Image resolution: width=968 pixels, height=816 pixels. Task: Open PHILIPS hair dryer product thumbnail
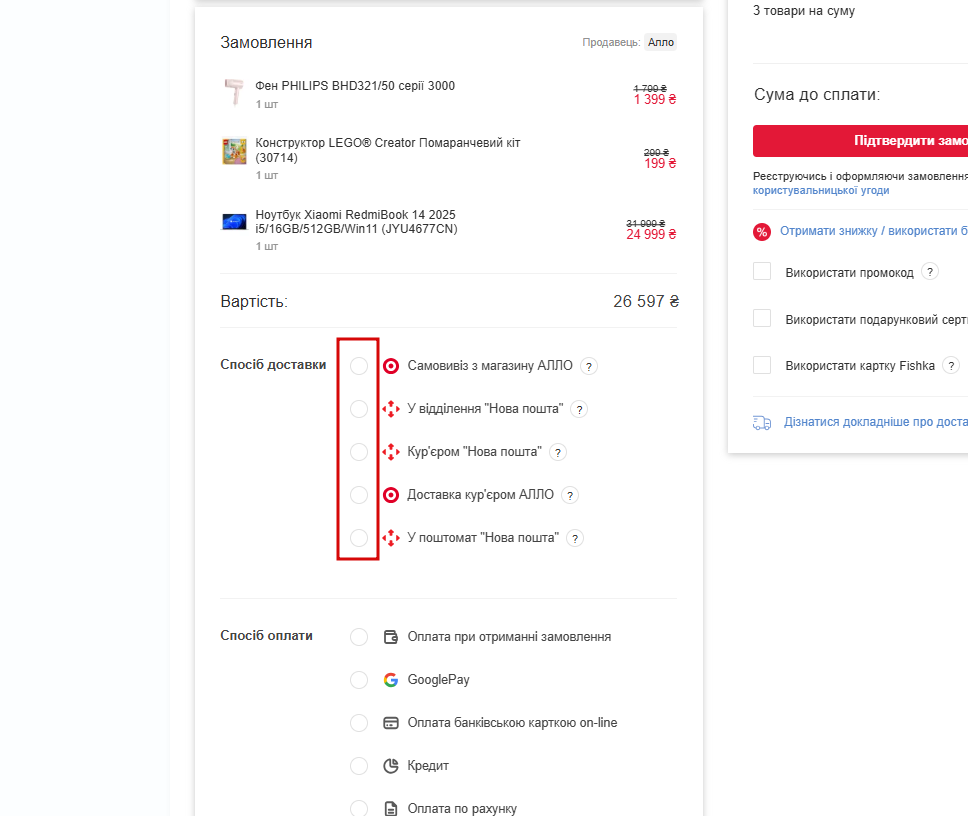coord(234,92)
